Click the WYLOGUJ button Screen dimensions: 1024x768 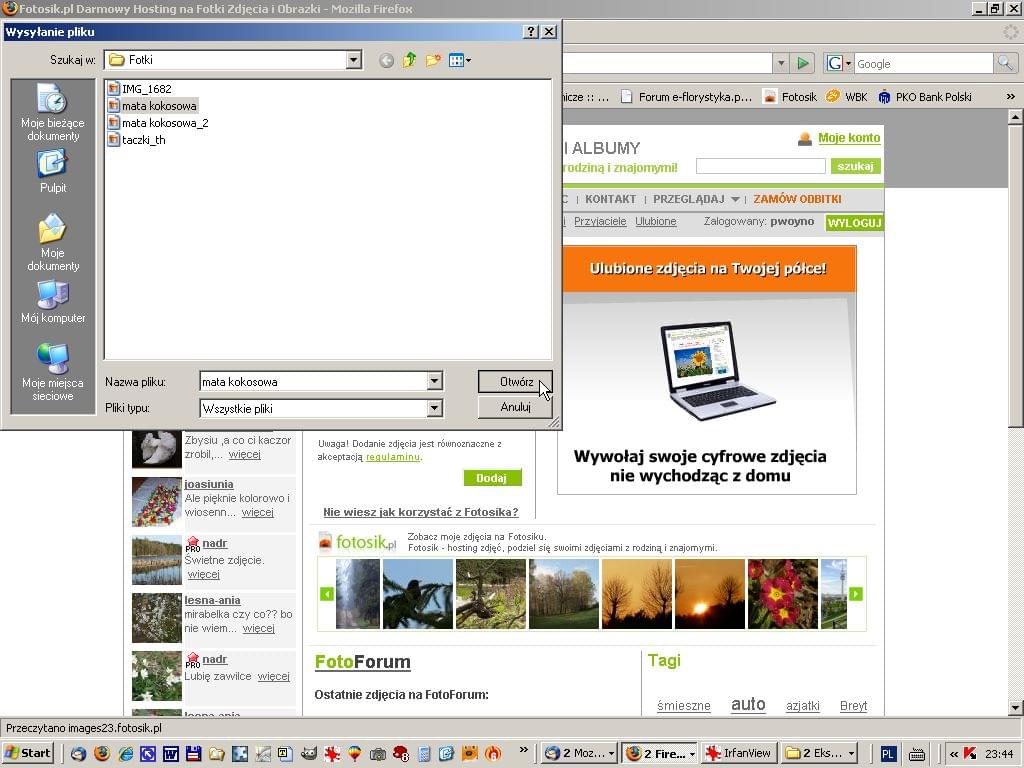pyautogui.click(x=854, y=223)
